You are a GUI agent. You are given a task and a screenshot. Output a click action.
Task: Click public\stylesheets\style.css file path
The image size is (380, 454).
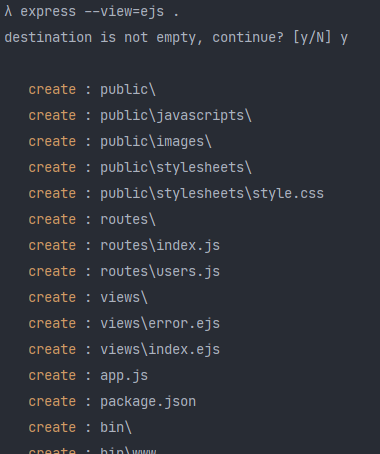[212, 194]
